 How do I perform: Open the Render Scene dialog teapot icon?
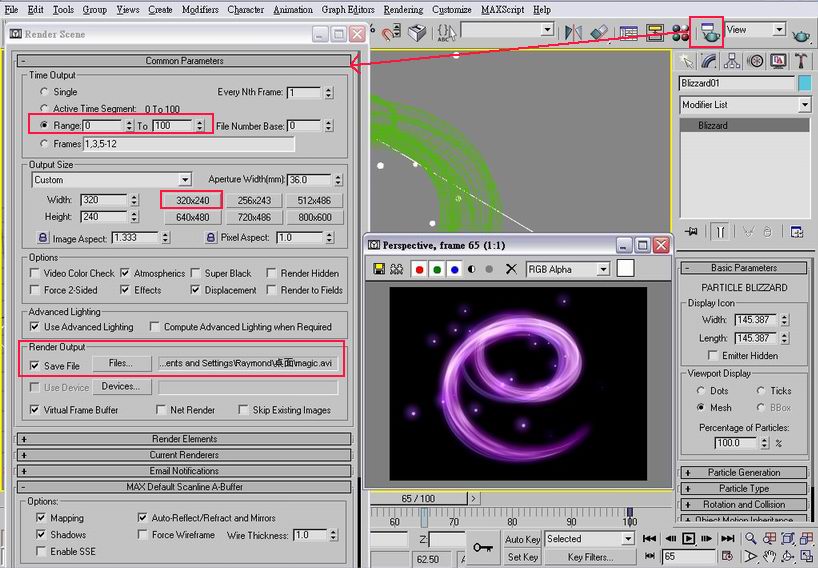coord(710,32)
